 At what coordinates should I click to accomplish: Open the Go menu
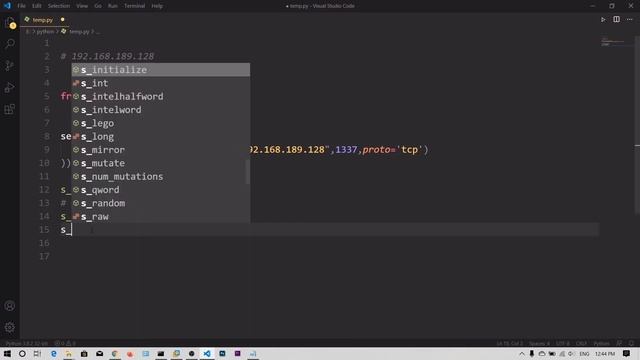click(x=98, y=6)
